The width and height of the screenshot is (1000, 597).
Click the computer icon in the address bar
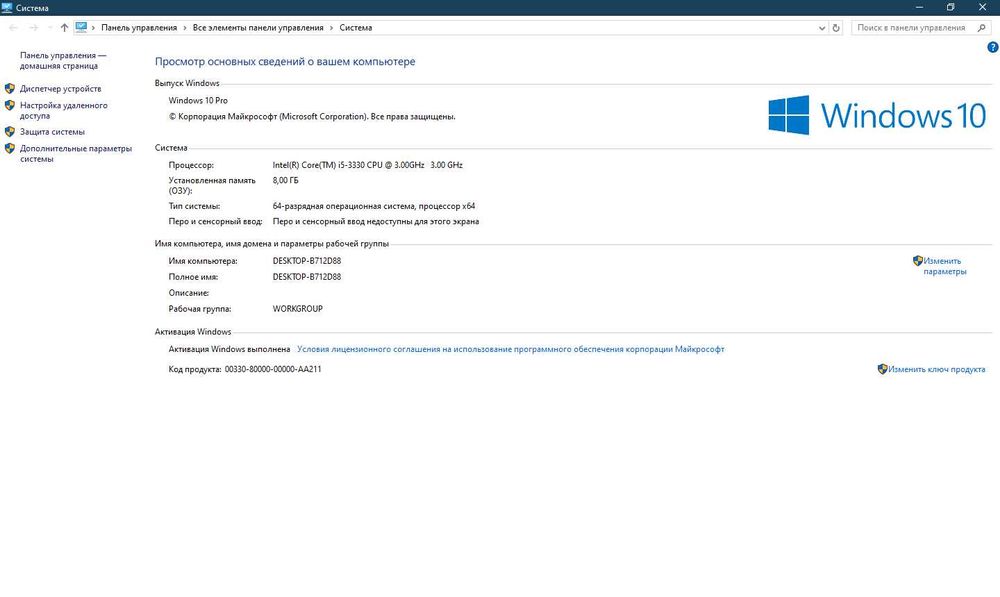pyautogui.click(x=81, y=27)
